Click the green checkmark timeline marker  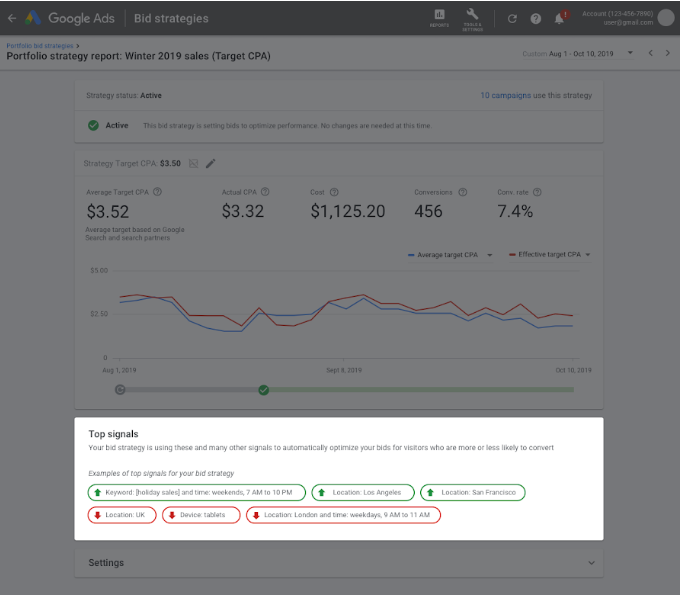click(264, 390)
